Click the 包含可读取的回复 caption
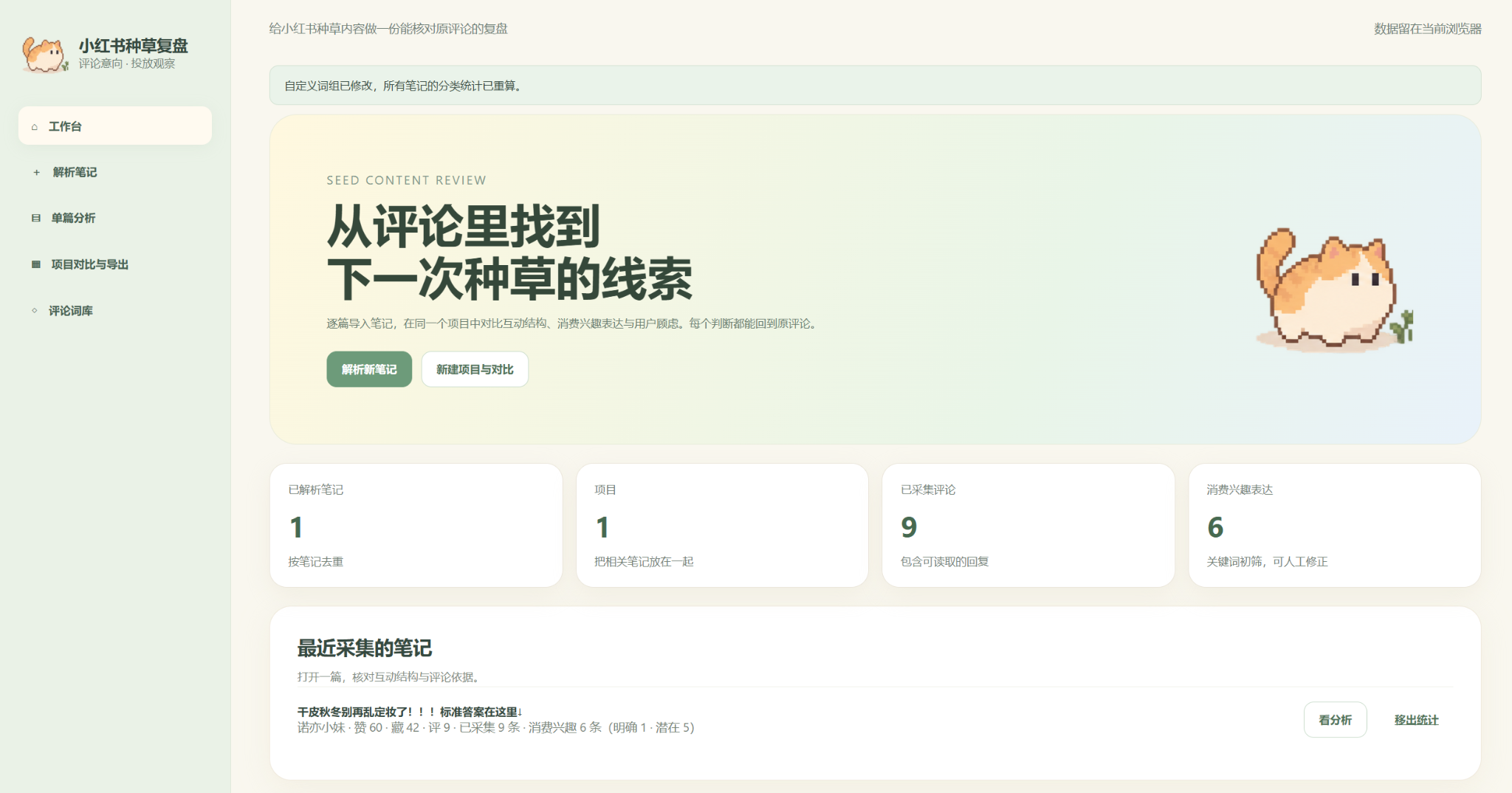This screenshot has width=1512, height=793. [x=944, y=562]
